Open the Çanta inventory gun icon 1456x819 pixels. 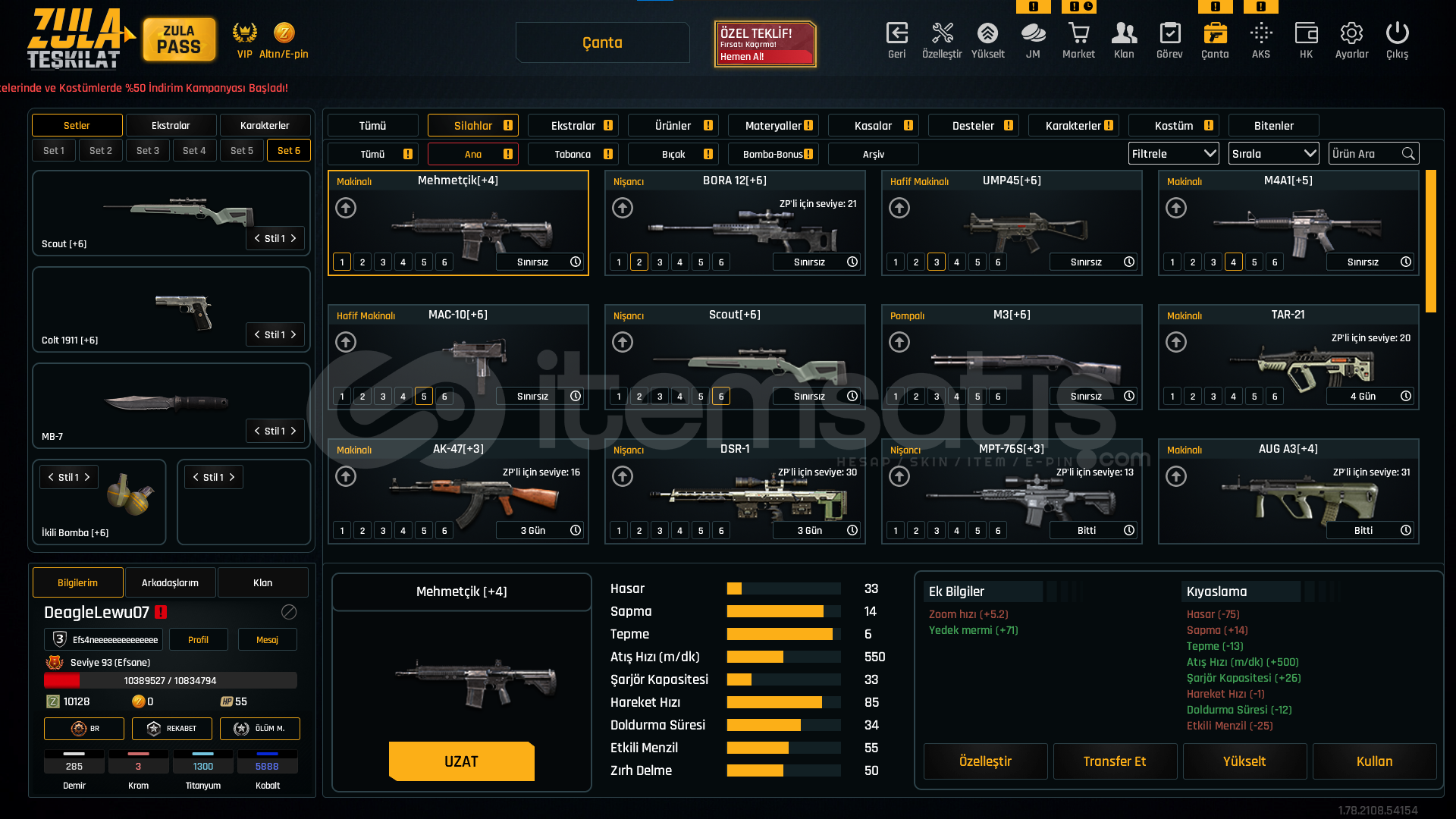point(1215,33)
